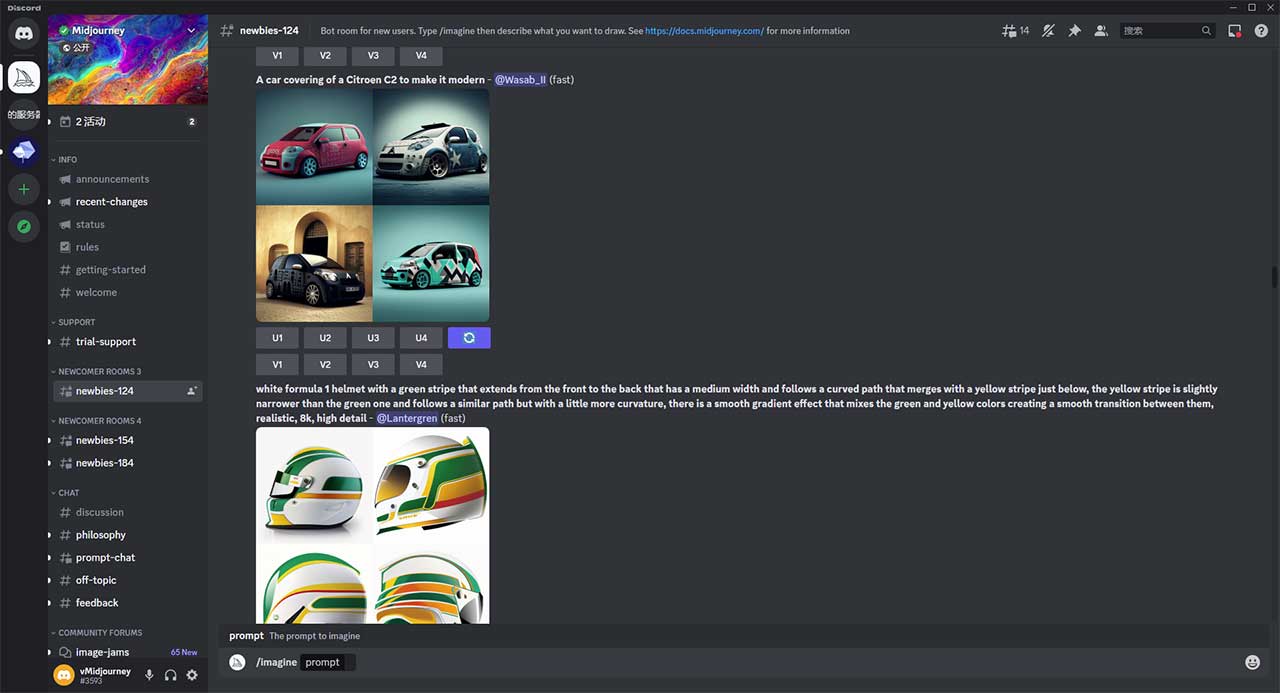Open the Citroen C2 image grid
Screen dimensions: 1280x693
(373, 205)
